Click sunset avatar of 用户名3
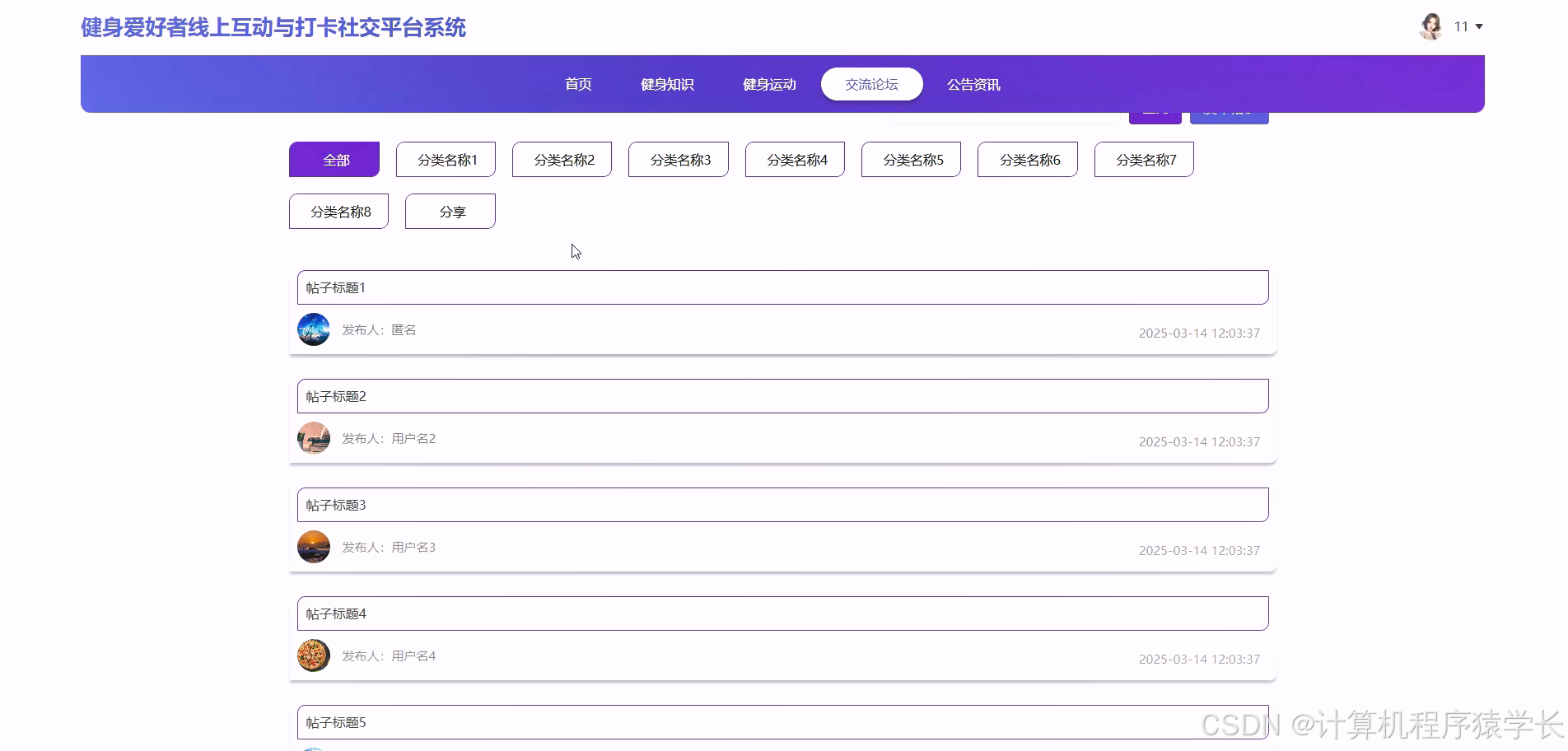Image resolution: width=1568 pixels, height=751 pixels. 314,547
